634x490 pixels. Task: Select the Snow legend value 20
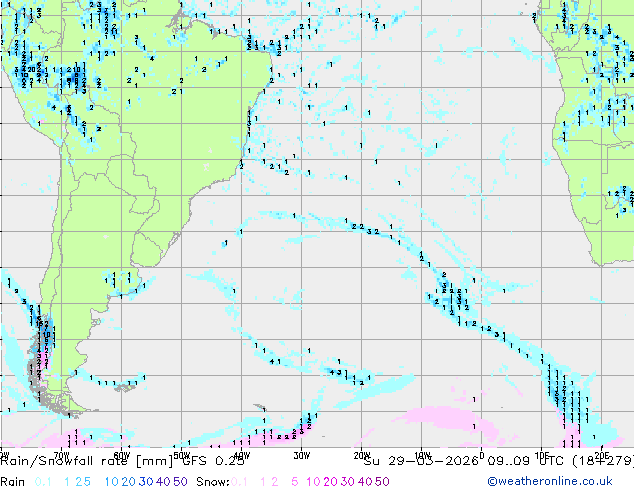point(330,482)
